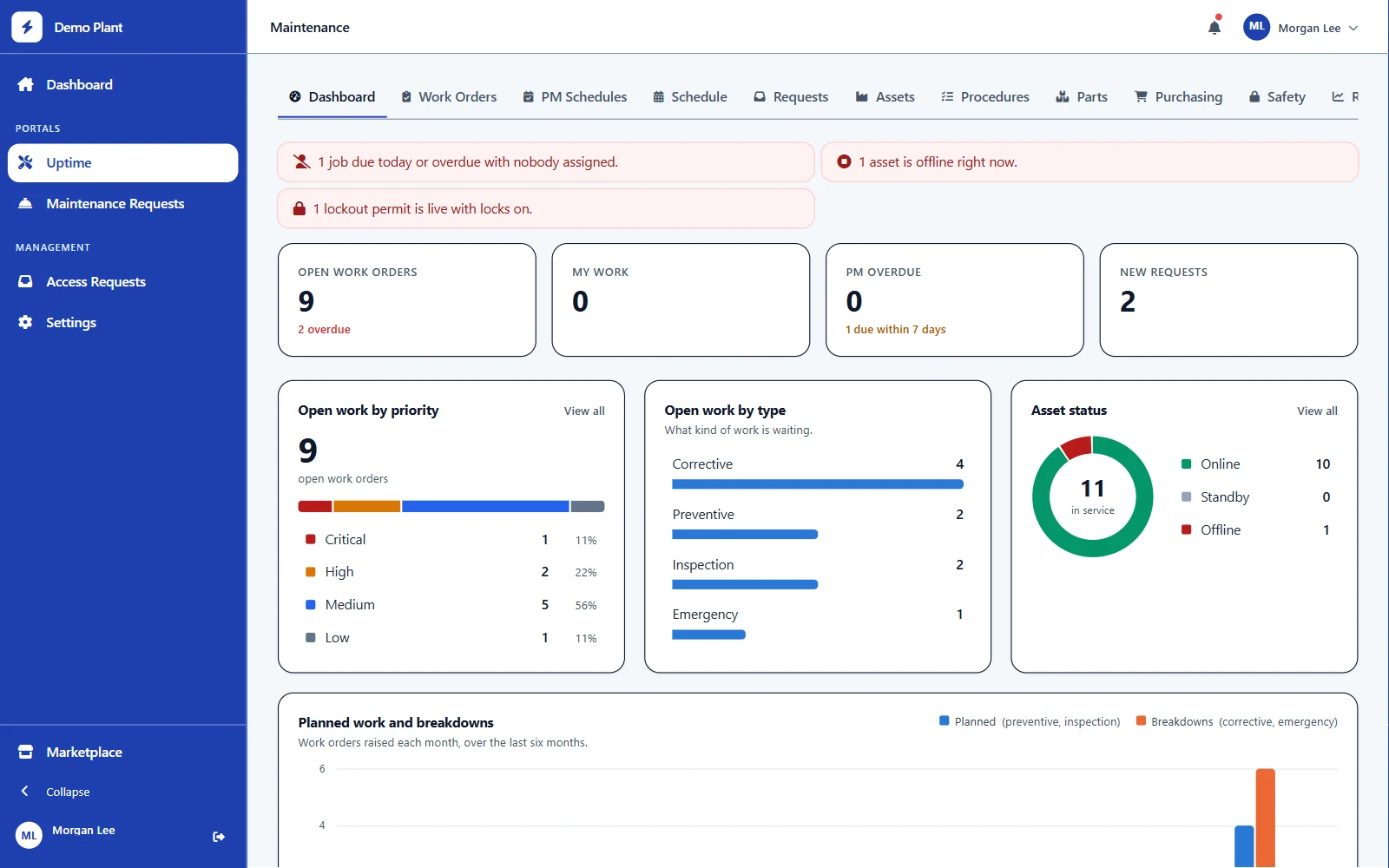Click the Medium priority row

451,605
